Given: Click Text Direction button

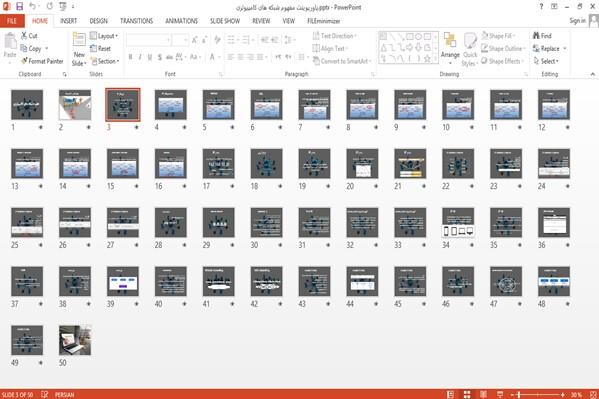Looking at the screenshot, I should pyautogui.click(x=335, y=36).
